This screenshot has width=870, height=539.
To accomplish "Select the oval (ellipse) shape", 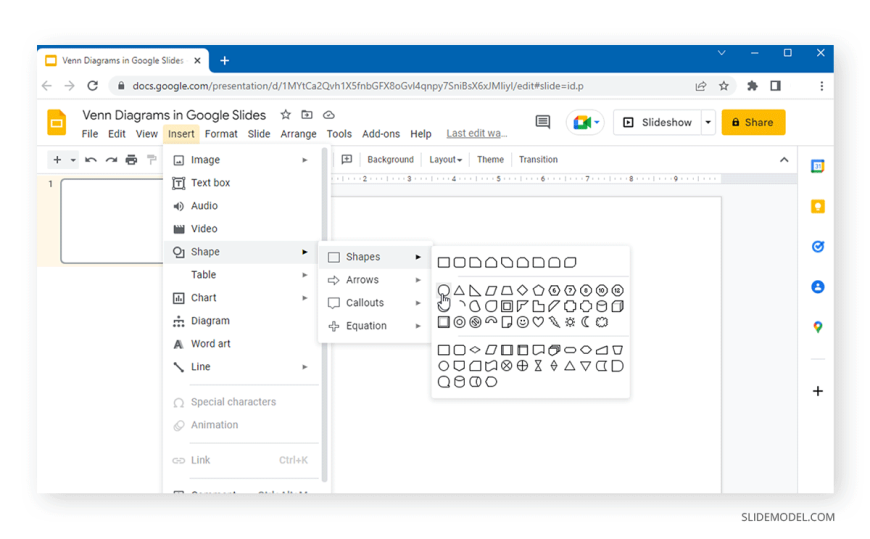I will point(443,290).
